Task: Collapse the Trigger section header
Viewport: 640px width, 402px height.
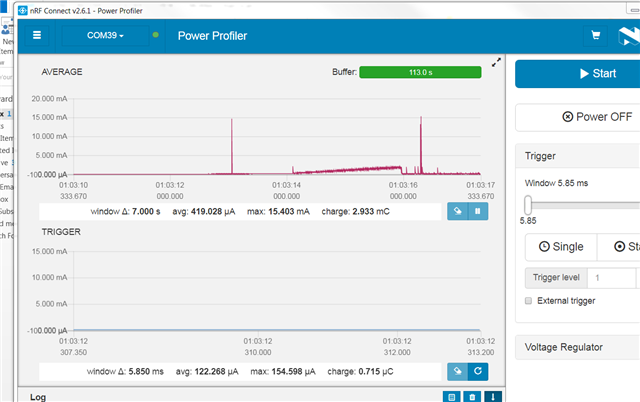Action: click(578, 156)
